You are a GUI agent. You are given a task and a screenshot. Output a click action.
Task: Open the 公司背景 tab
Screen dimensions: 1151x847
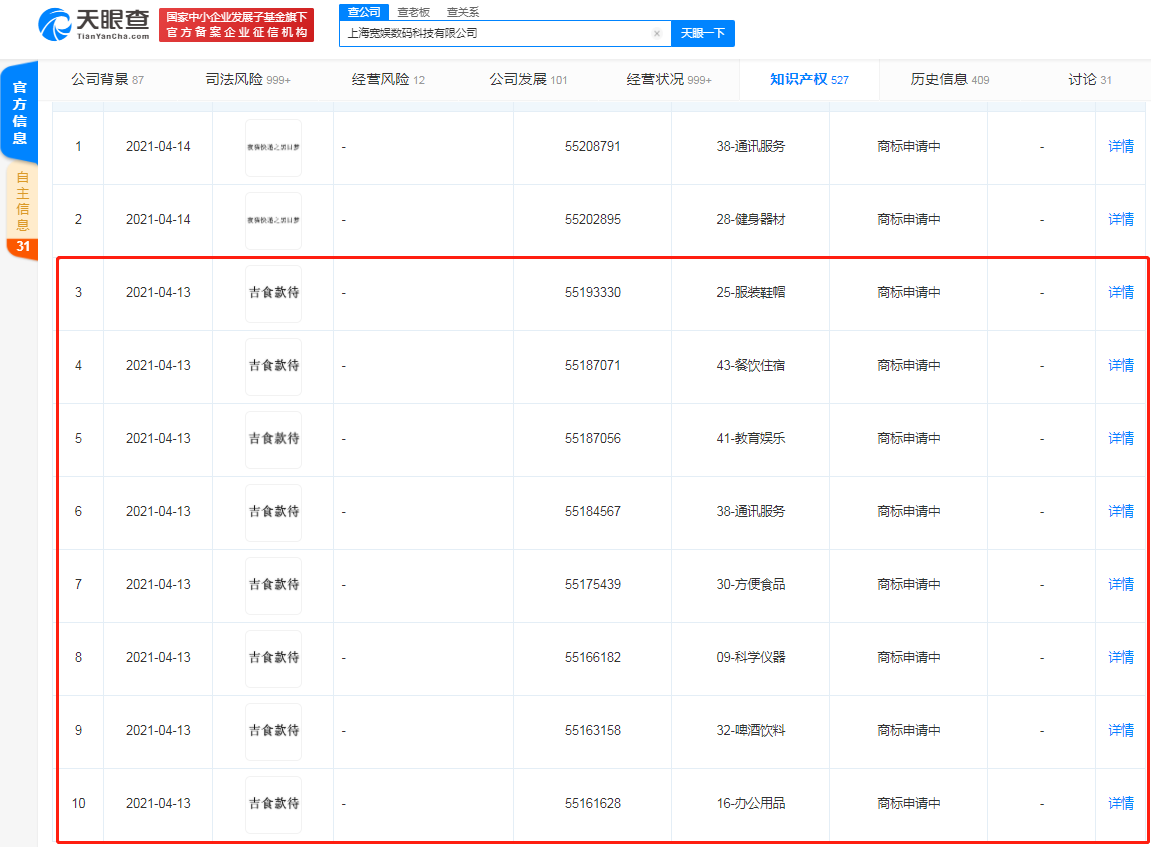pyautogui.click(x=107, y=79)
